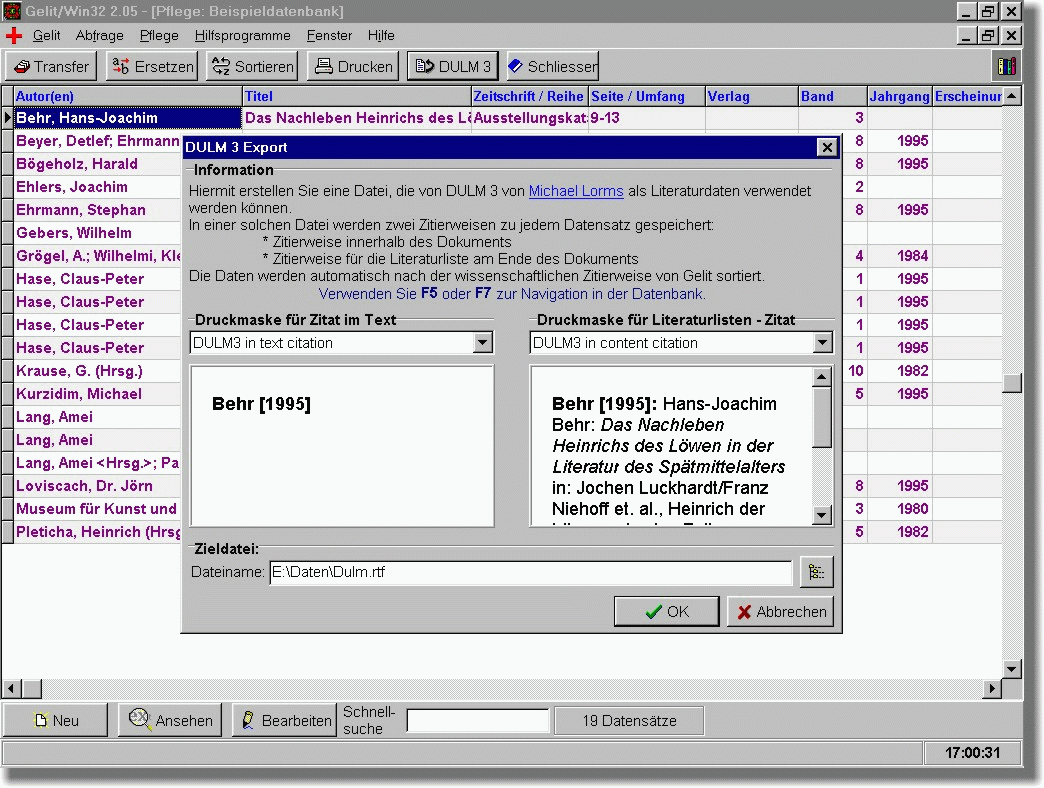The height and width of the screenshot is (788, 1044).
Task: Click the table's horizontal scroll right arrow
Action: pyautogui.click(x=992, y=688)
